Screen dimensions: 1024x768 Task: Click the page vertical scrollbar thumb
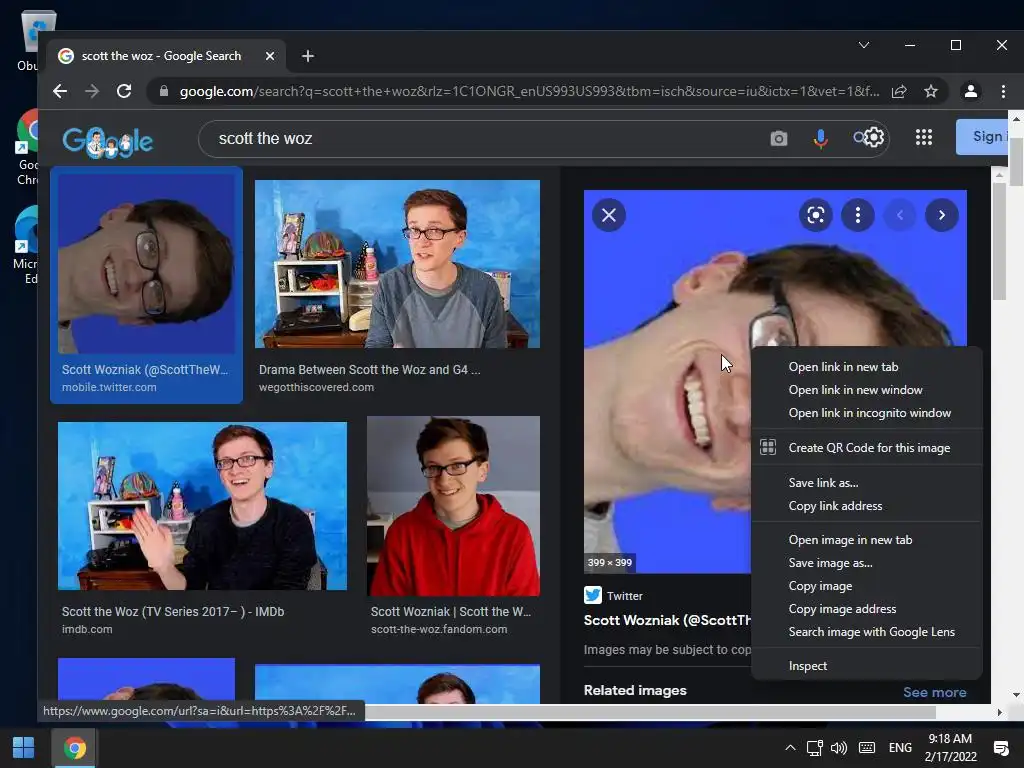[1016, 162]
